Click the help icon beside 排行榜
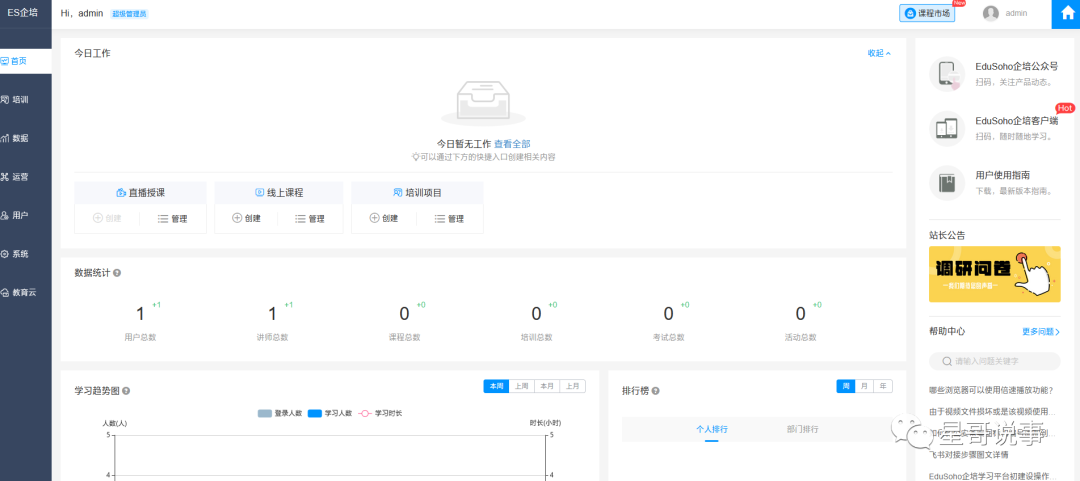The height and width of the screenshot is (481, 1080). (655, 391)
